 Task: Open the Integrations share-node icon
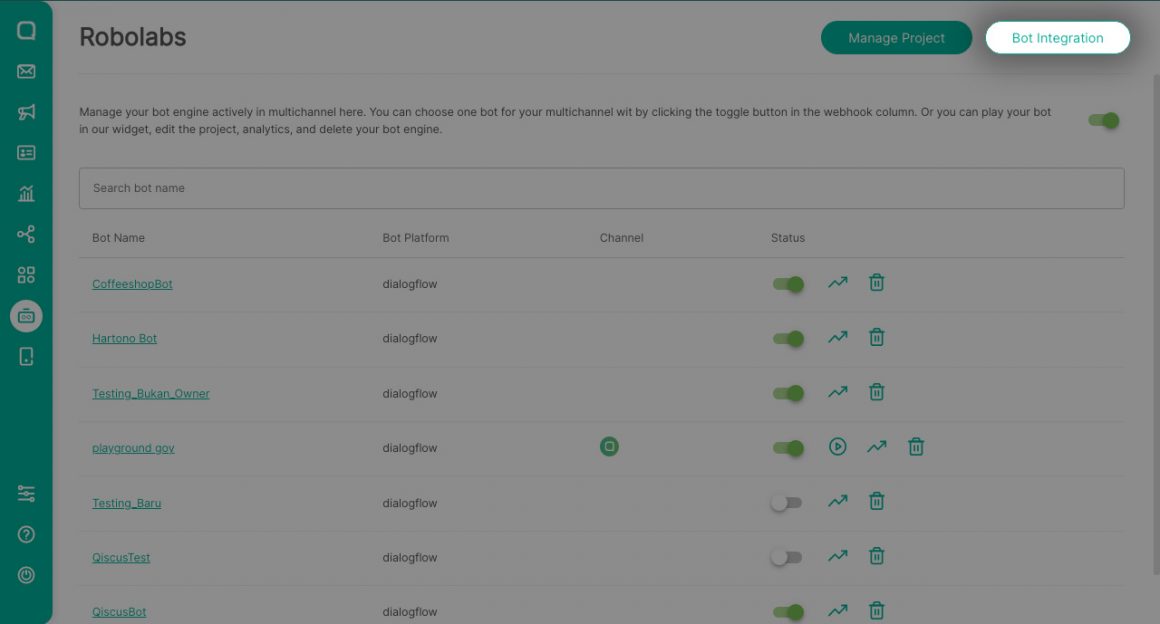[x=26, y=233]
